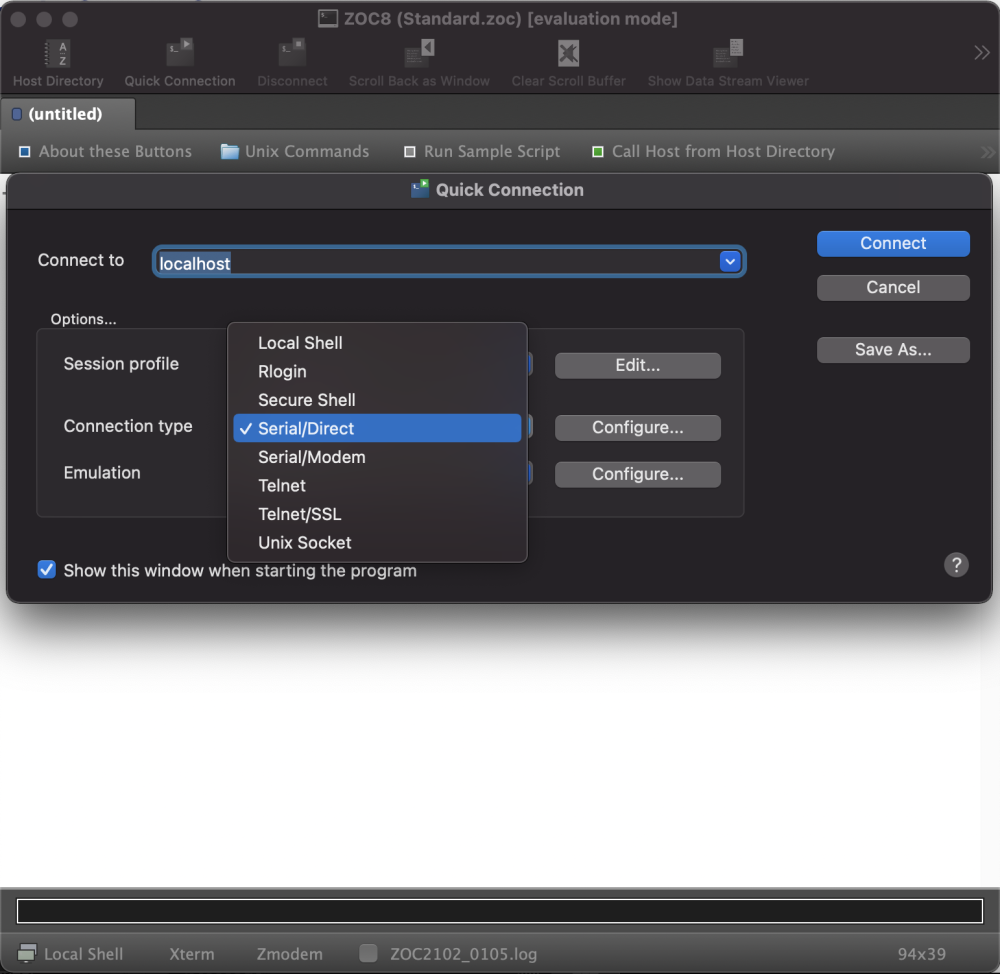
Task: Click the Local Shell status bar icon
Action: [x=27, y=954]
